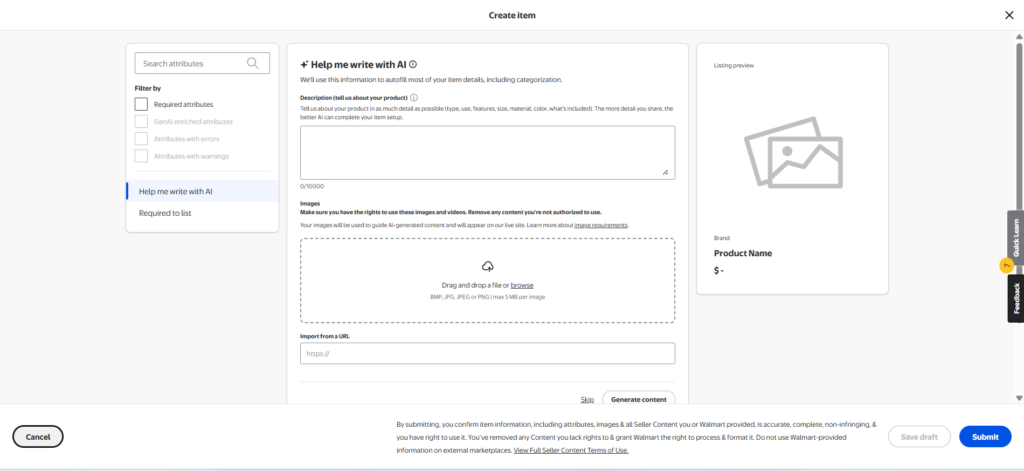The width and height of the screenshot is (1024, 471).
Task: Click the yellow notification badge on Quick Learn
Action: click(x=1006, y=266)
